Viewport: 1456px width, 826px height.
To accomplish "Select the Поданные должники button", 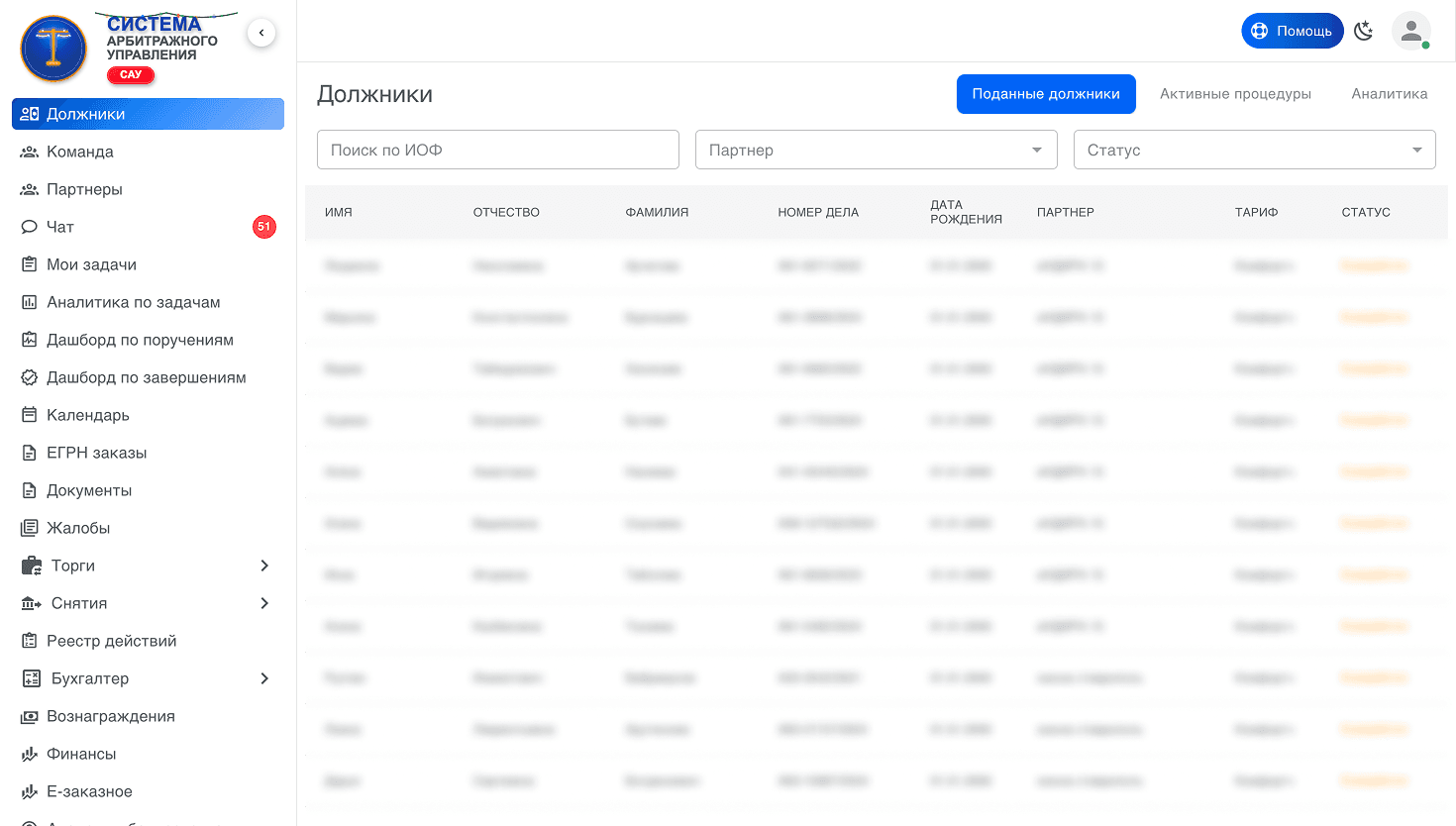I will [x=1045, y=94].
